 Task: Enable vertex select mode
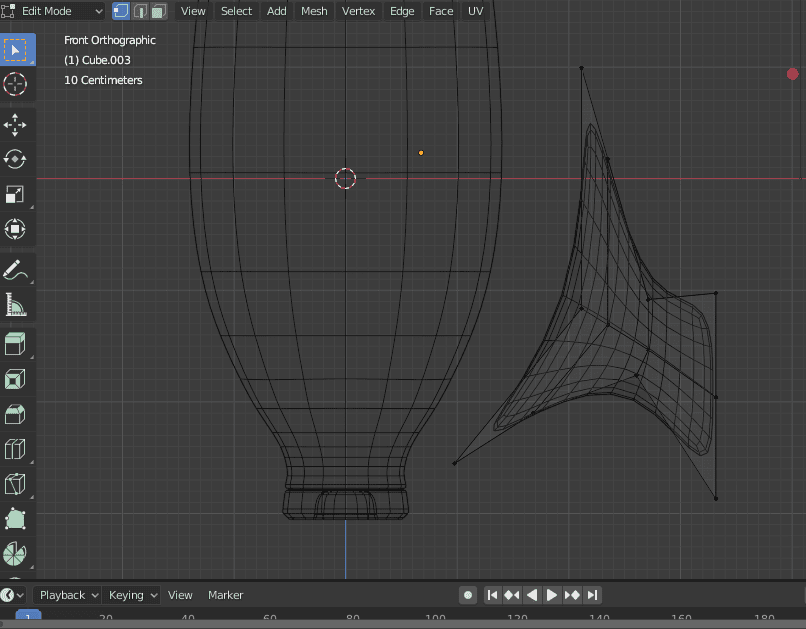pos(123,11)
